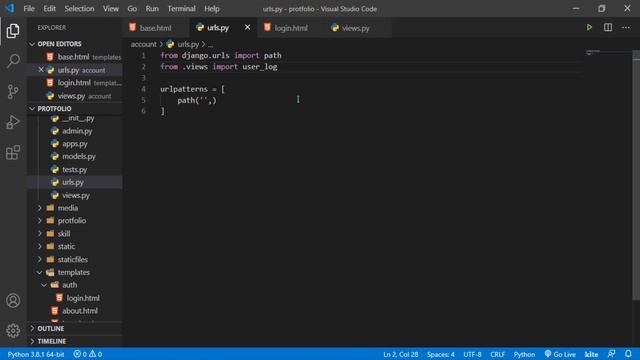Click urls.py in the breadcrumb
Viewport: 640px width, 360px height.
(x=188, y=44)
